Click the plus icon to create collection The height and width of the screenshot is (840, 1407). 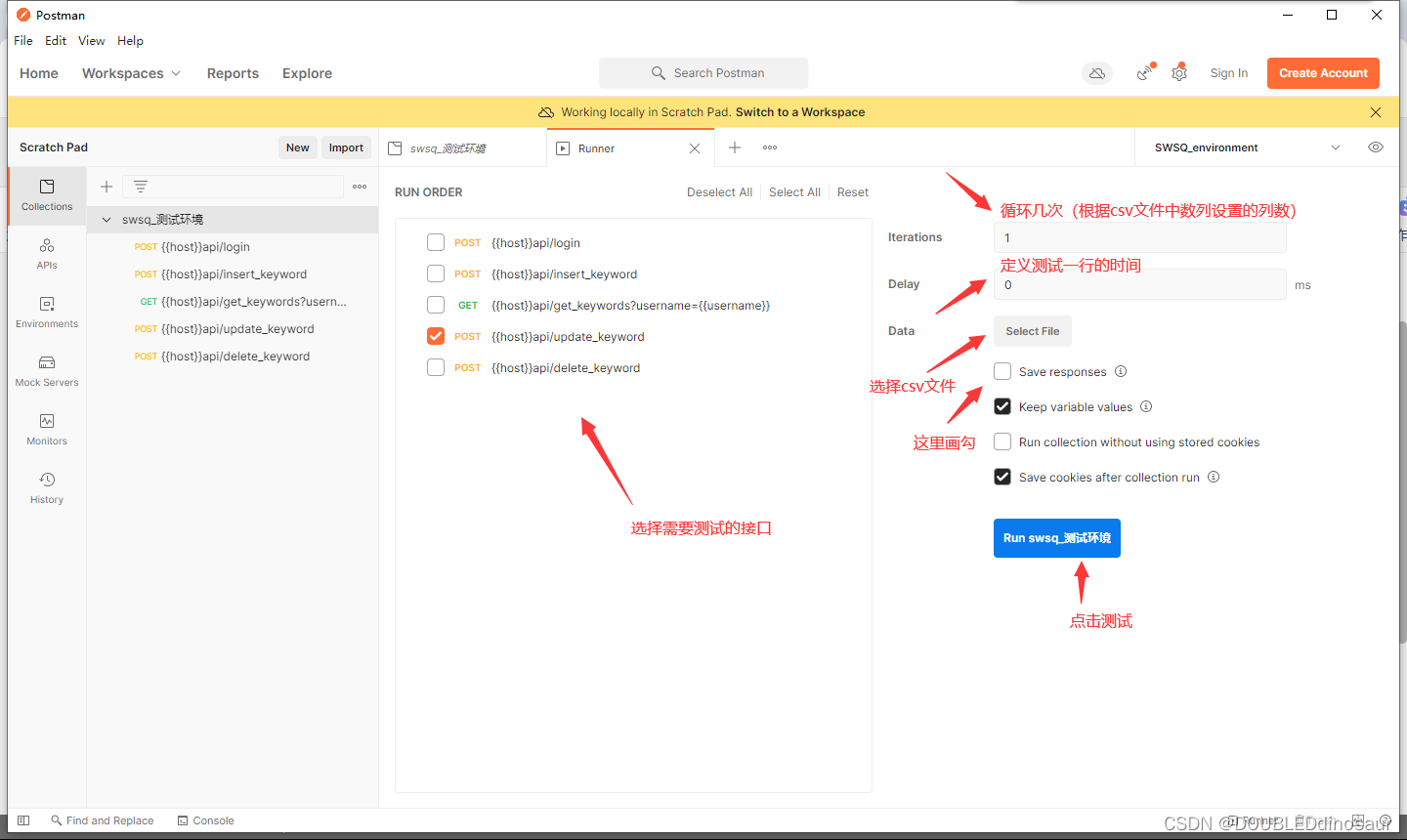(107, 187)
